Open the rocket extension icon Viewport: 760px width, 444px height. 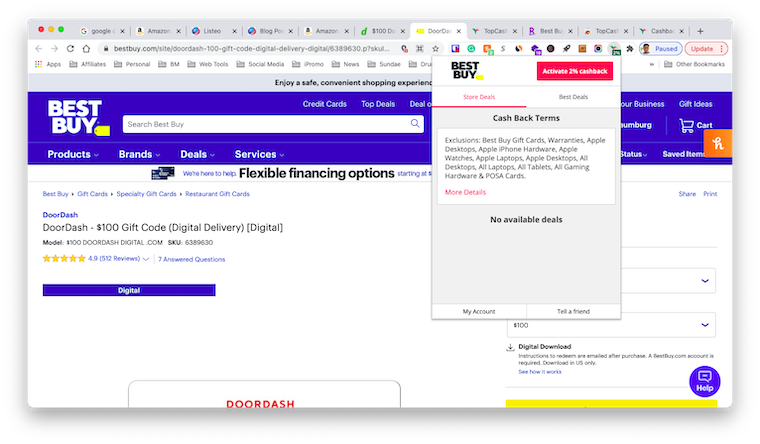click(567, 48)
